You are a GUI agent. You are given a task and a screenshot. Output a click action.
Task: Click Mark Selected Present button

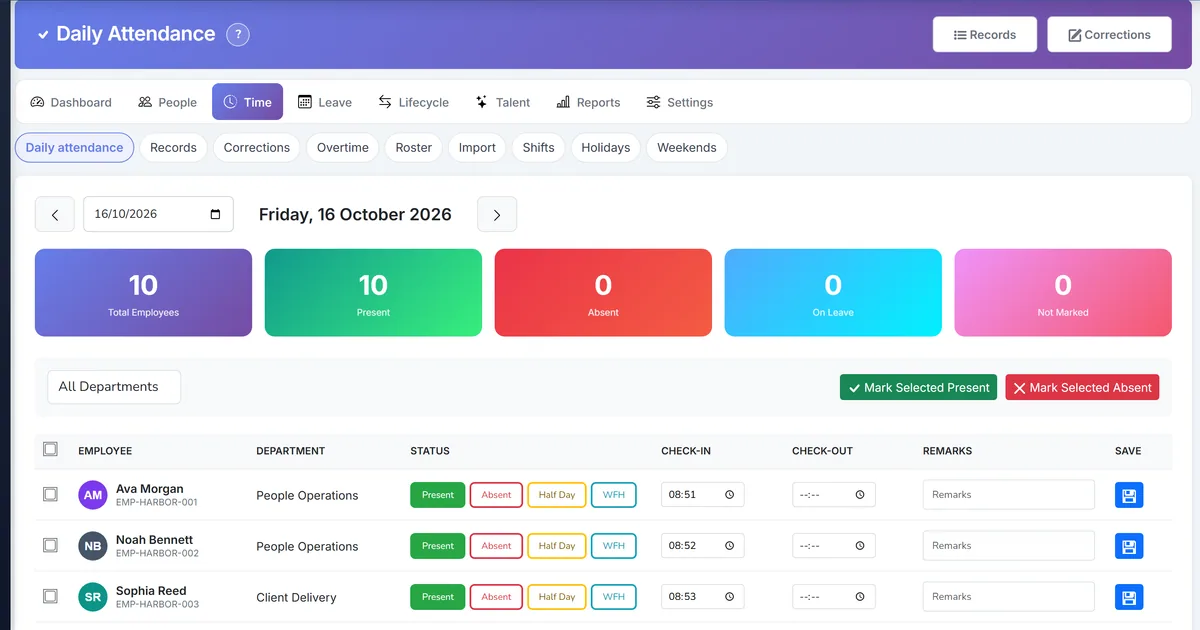tap(918, 387)
